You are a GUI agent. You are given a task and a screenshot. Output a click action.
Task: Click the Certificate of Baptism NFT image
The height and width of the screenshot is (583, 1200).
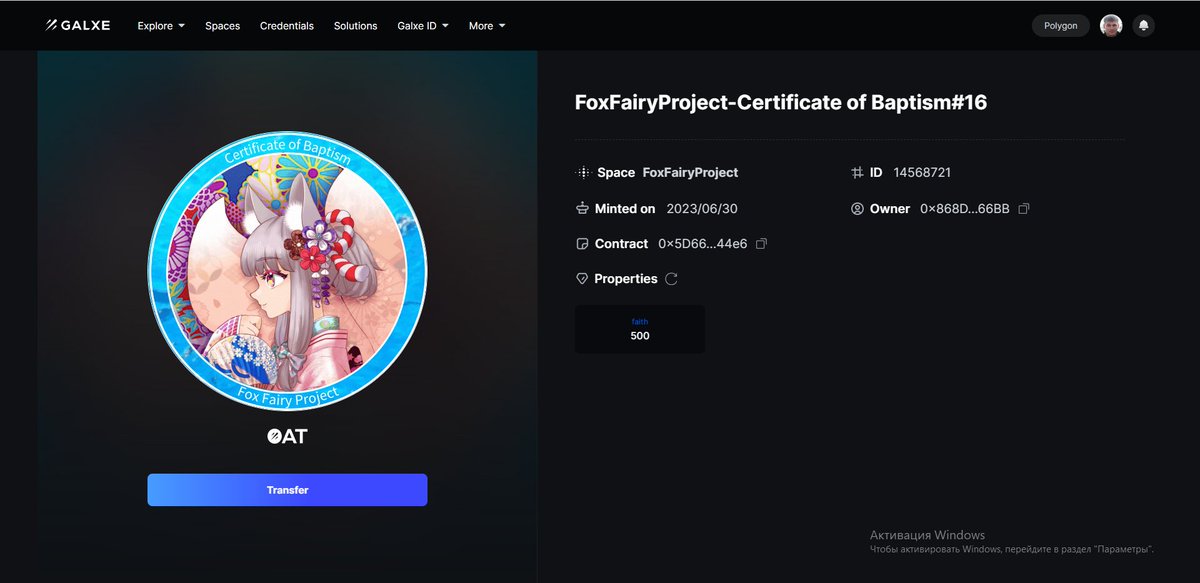coord(287,273)
